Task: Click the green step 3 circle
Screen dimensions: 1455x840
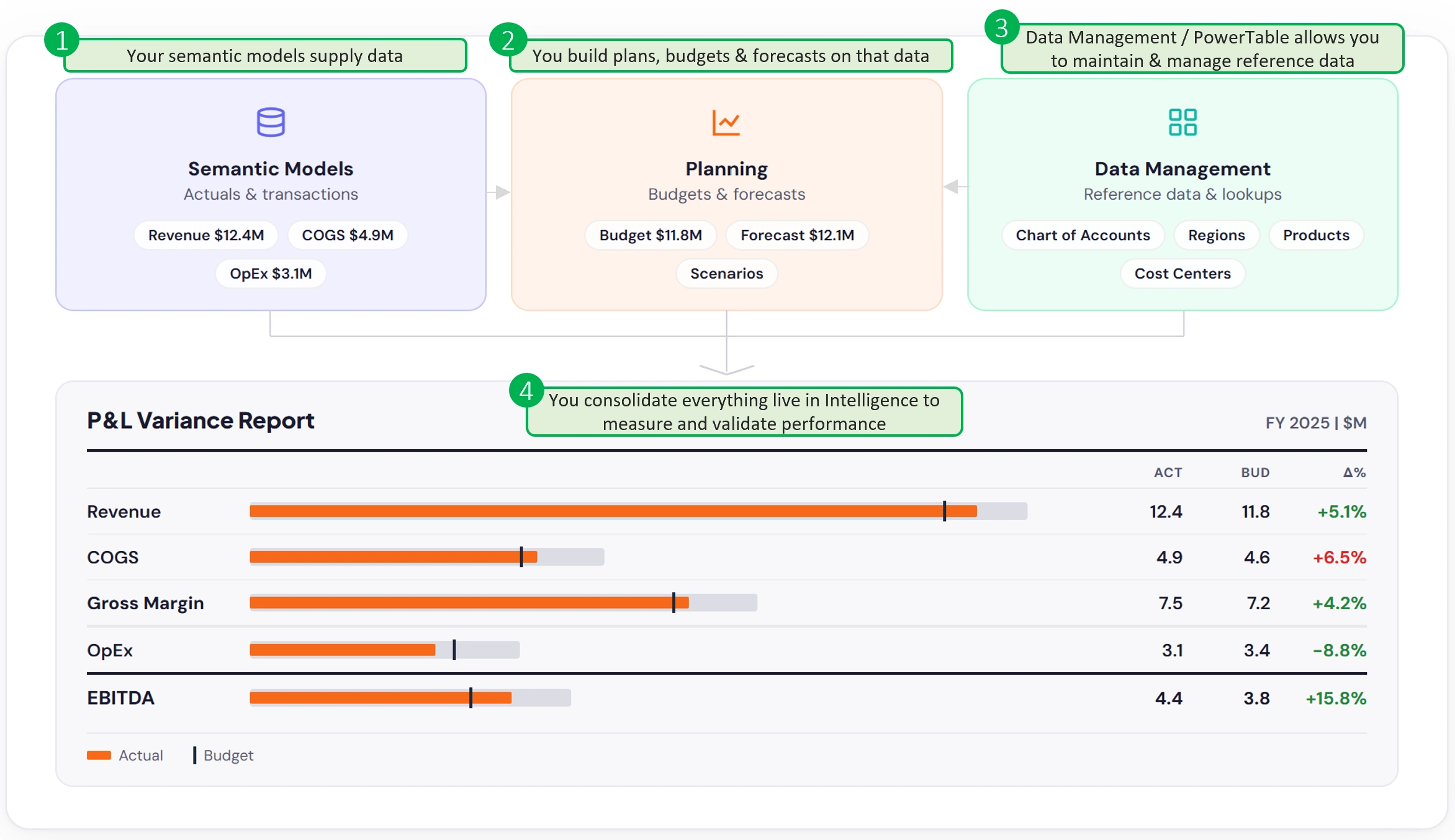Action: [x=1002, y=27]
